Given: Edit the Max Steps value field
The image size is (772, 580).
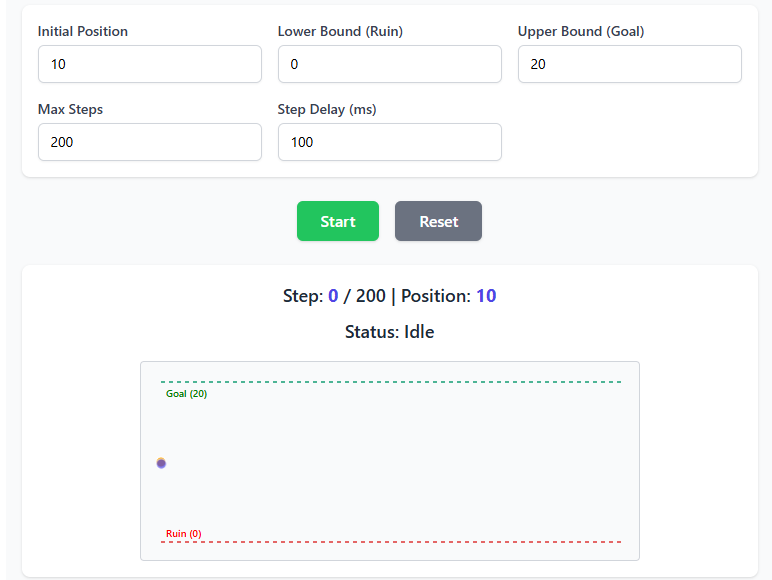Looking at the screenshot, I should click(150, 142).
